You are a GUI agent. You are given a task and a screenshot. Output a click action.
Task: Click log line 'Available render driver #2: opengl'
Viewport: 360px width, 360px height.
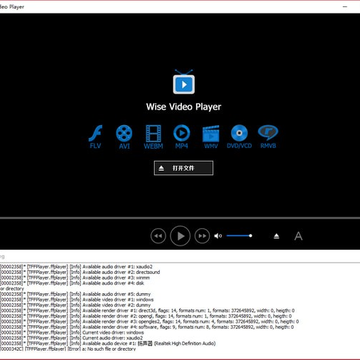pos(146,316)
